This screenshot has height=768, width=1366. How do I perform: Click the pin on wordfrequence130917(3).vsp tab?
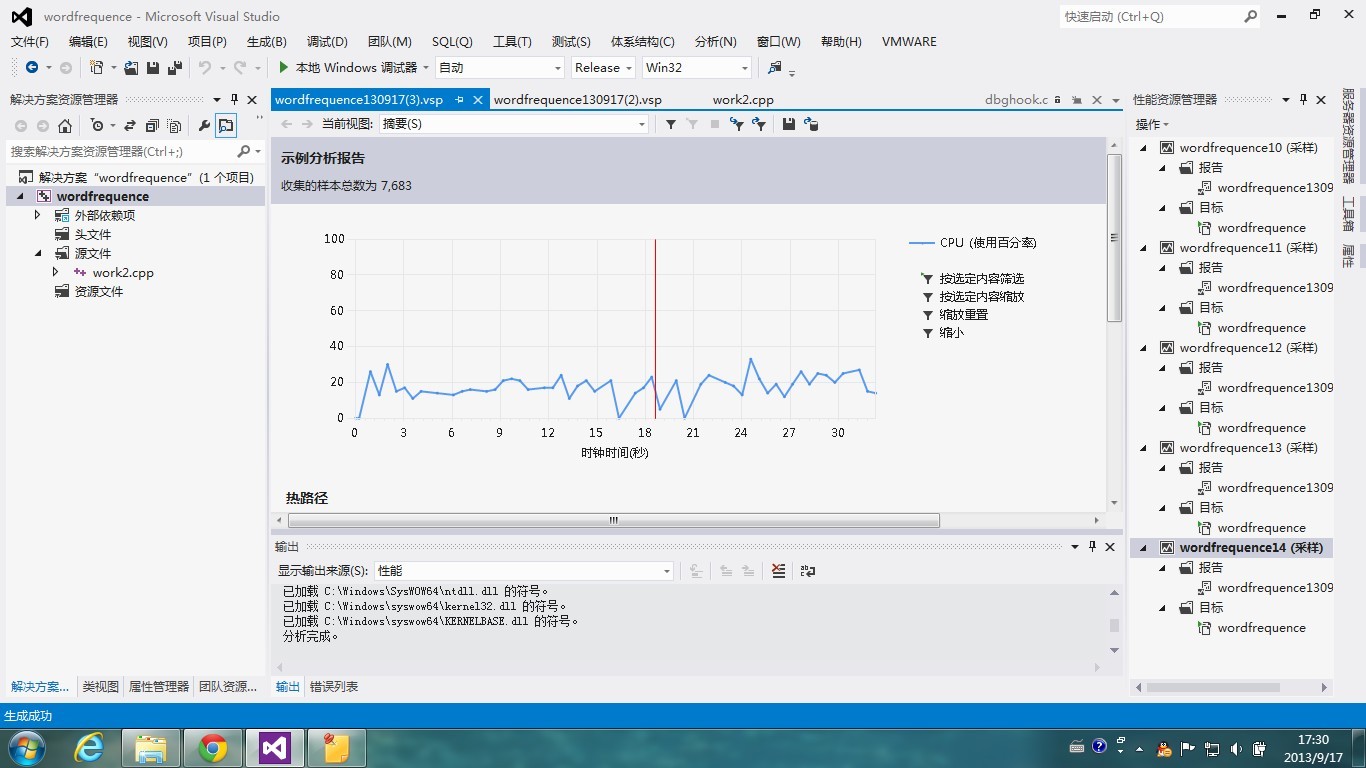coord(459,99)
